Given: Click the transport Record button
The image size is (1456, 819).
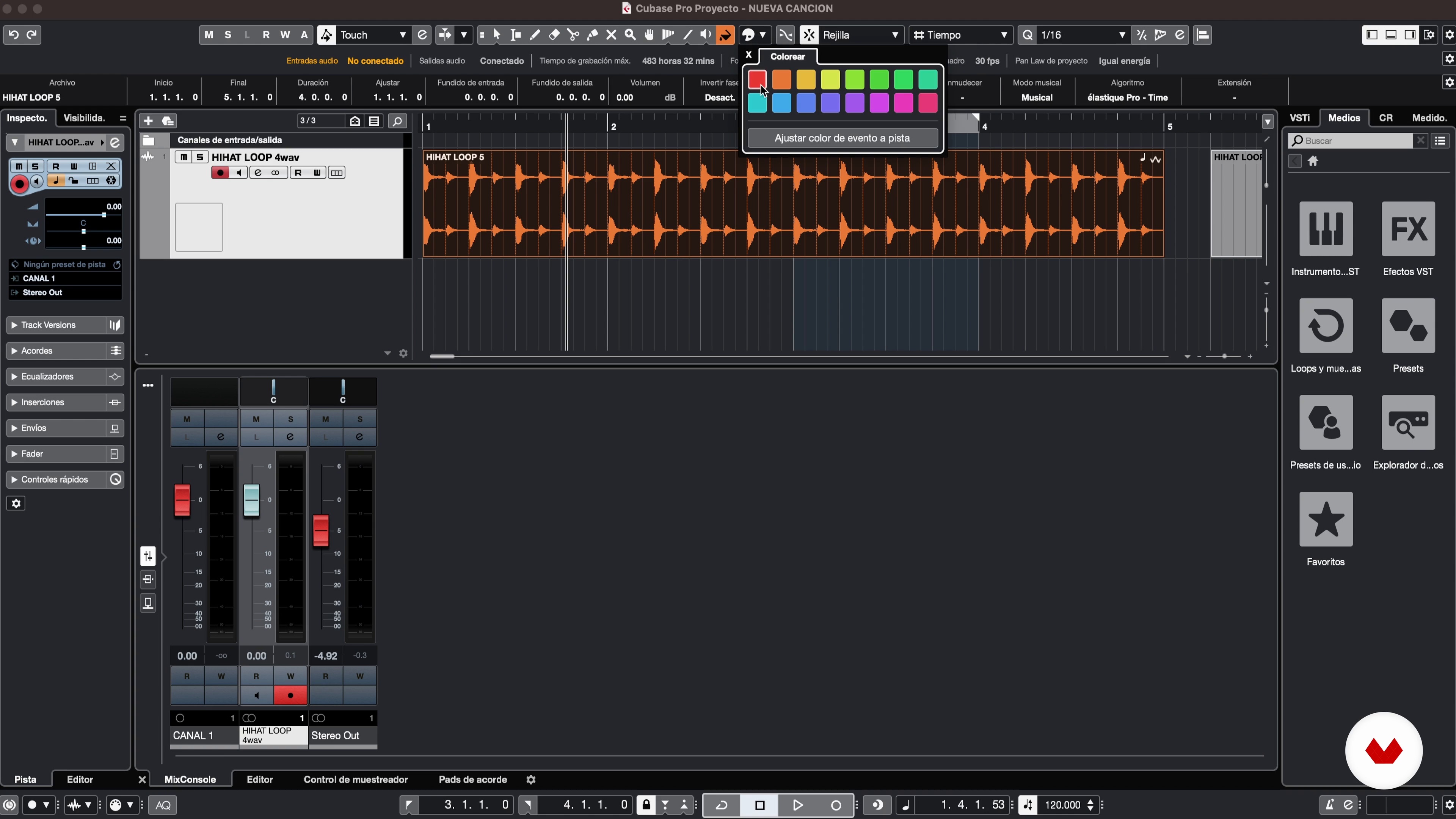Looking at the screenshot, I should 836,805.
